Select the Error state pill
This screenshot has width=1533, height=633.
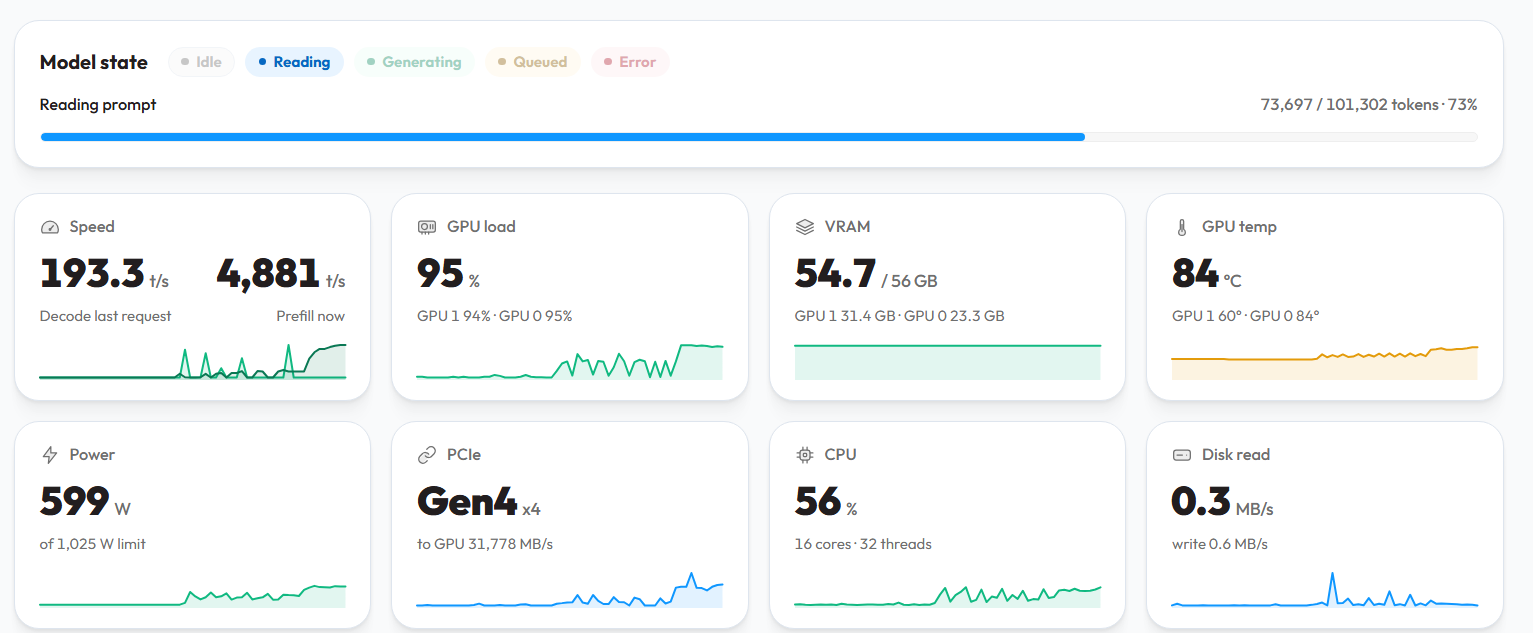[630, 62]
